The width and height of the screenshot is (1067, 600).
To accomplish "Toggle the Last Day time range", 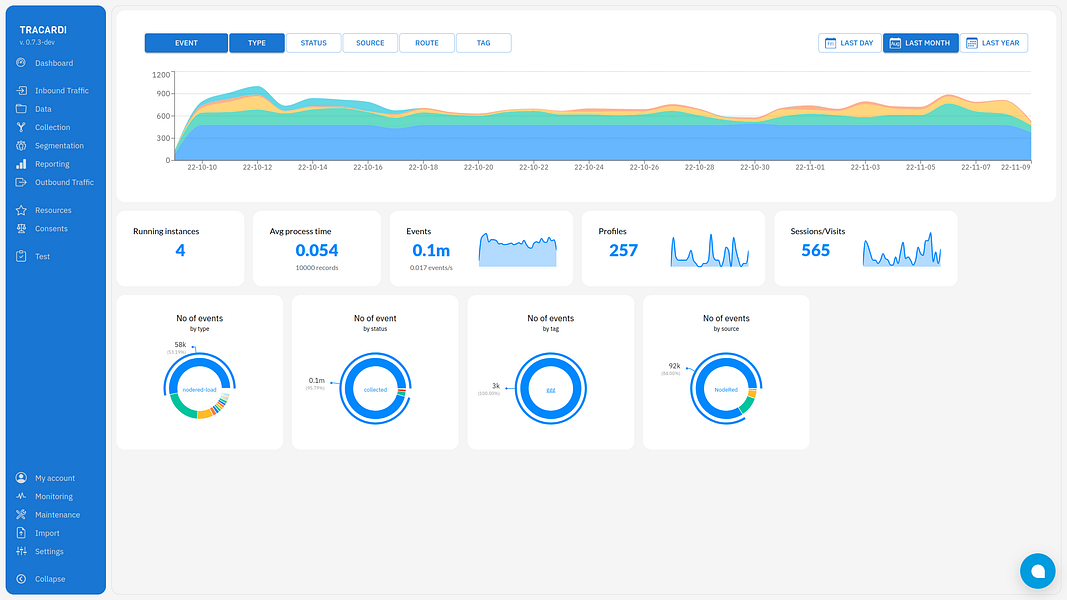I will click(849, 43).
